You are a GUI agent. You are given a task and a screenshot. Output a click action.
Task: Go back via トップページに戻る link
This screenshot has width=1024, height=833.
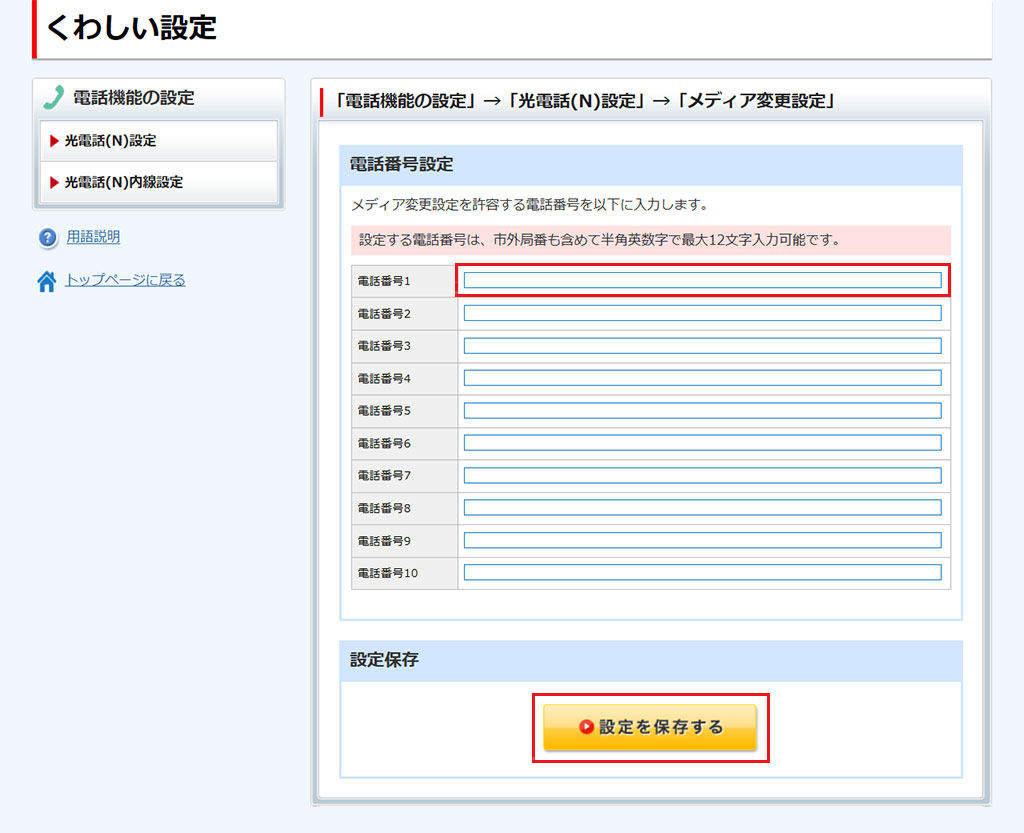coord(125,280)
